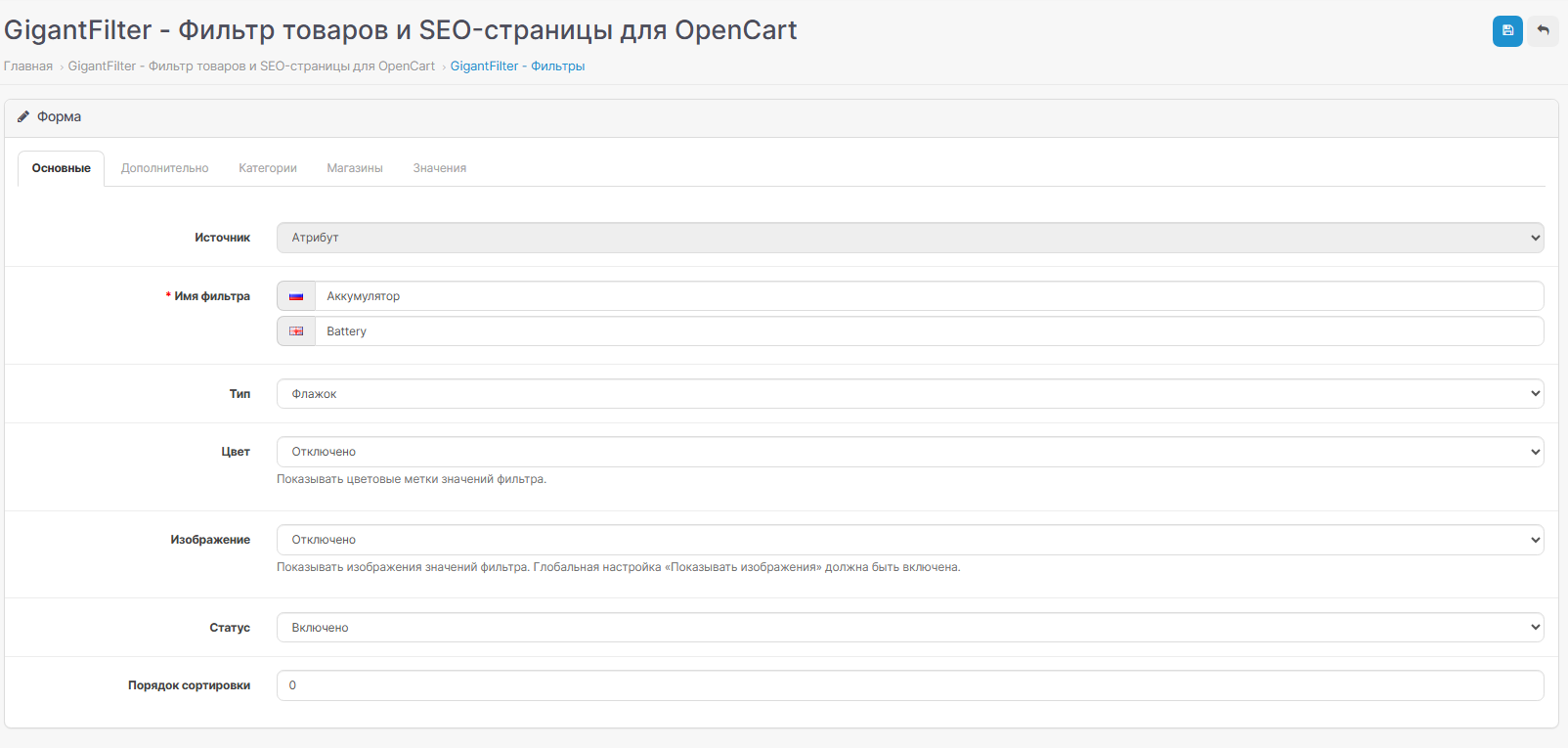This screenshot has width=1568, height=748.
Task: Click the Статус label
Action: [230, 628]
